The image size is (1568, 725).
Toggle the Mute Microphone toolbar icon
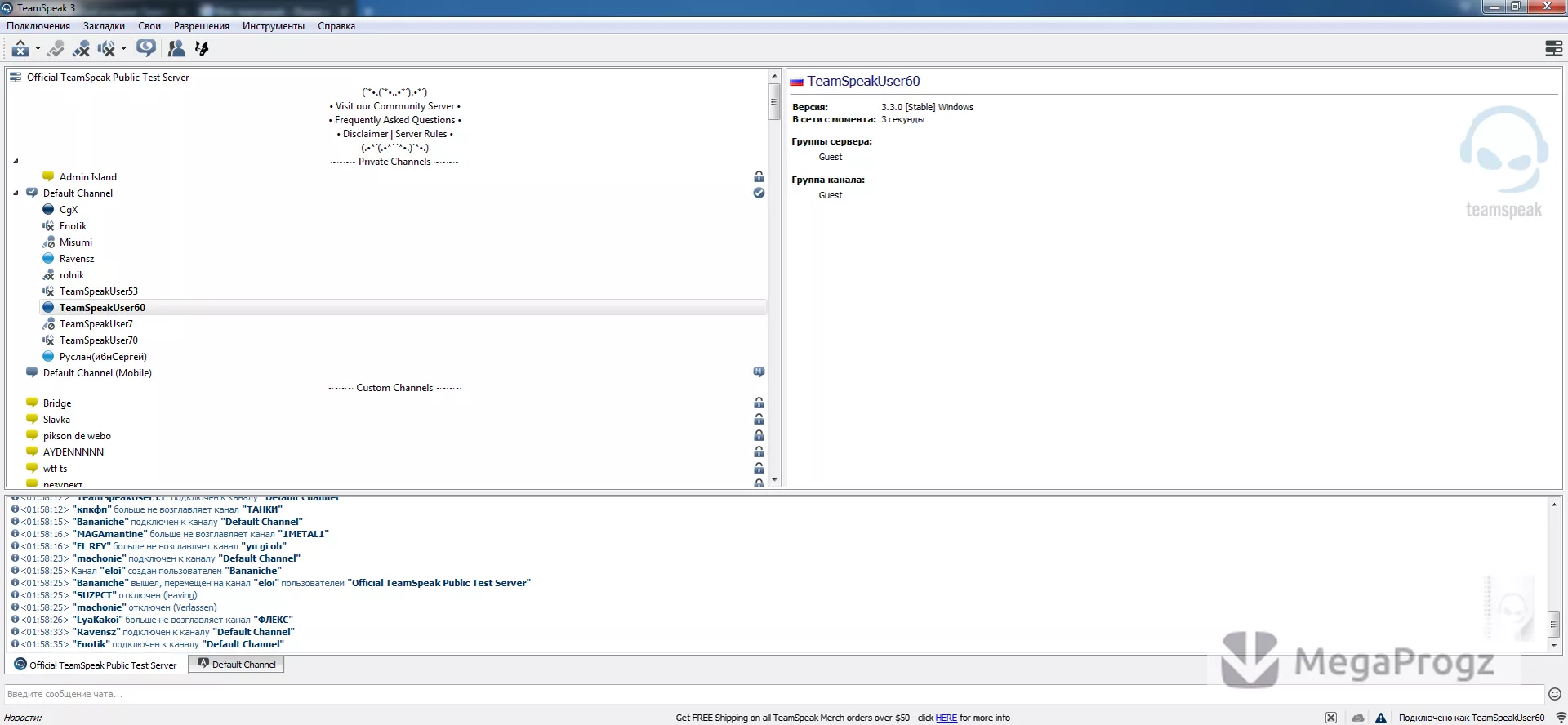pos(81,48)
